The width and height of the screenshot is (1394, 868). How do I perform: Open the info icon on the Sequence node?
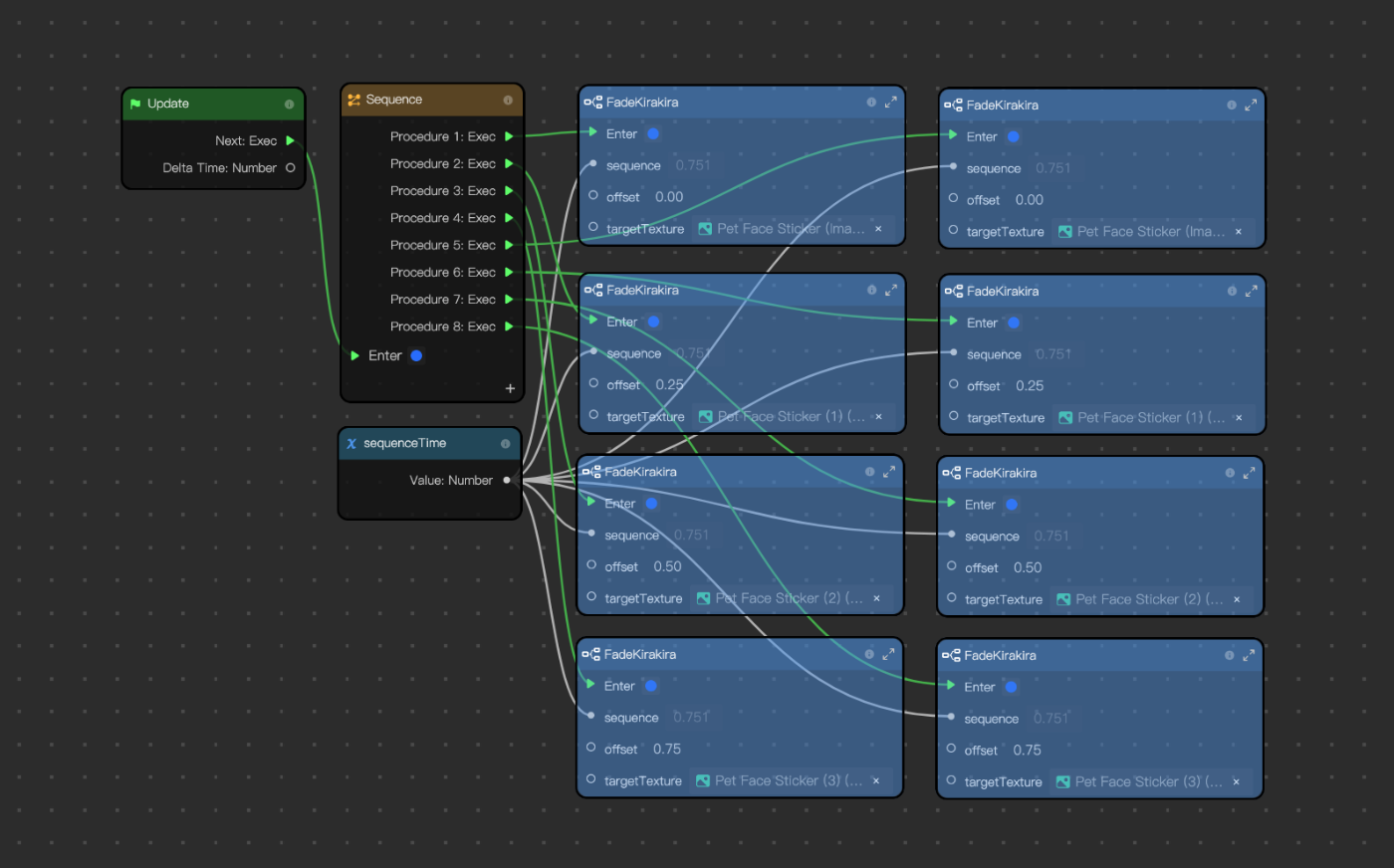508,101
